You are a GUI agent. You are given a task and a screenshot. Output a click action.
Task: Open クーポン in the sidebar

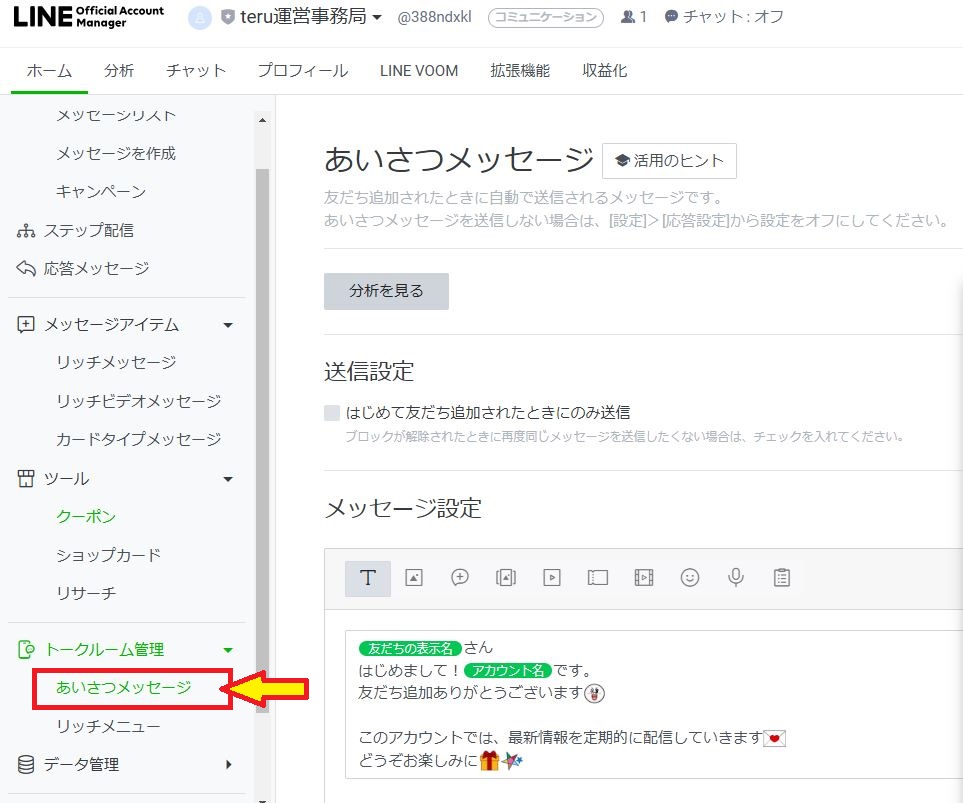click(x=86, y=517)
